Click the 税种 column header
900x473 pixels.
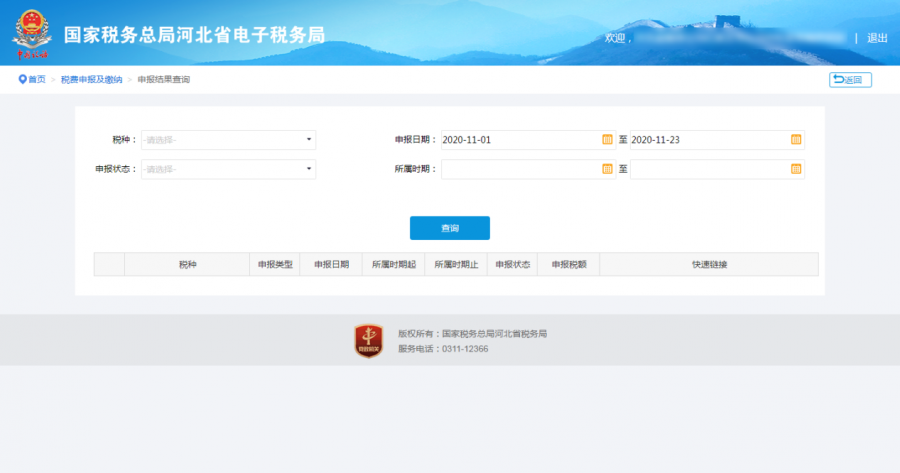click(x=187, y=265)
